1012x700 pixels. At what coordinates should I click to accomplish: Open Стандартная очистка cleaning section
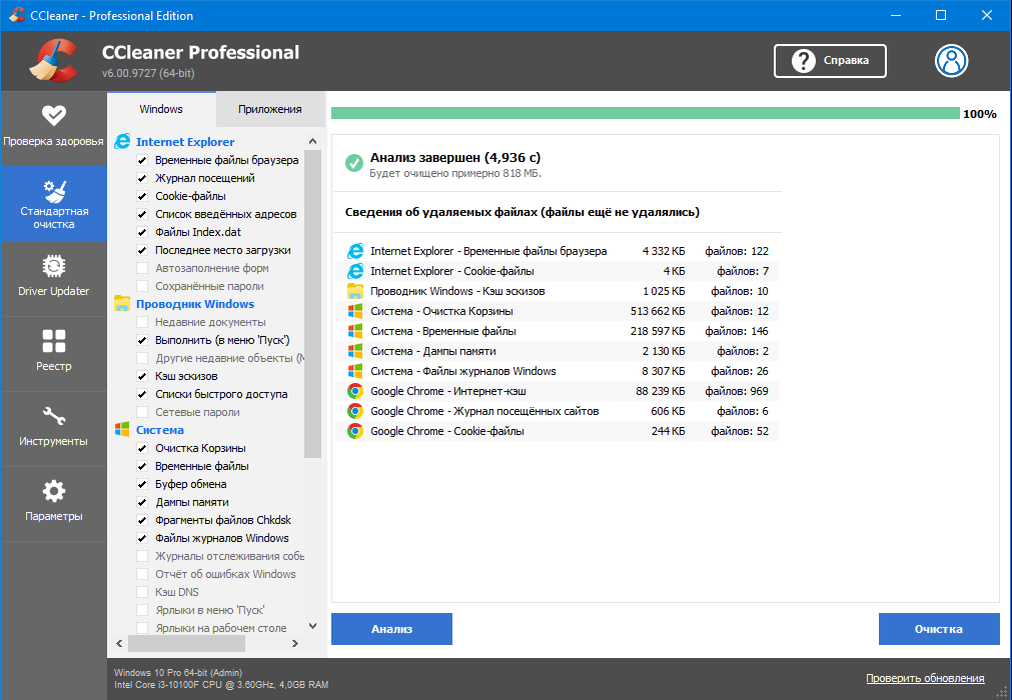(x=54, y=204)
